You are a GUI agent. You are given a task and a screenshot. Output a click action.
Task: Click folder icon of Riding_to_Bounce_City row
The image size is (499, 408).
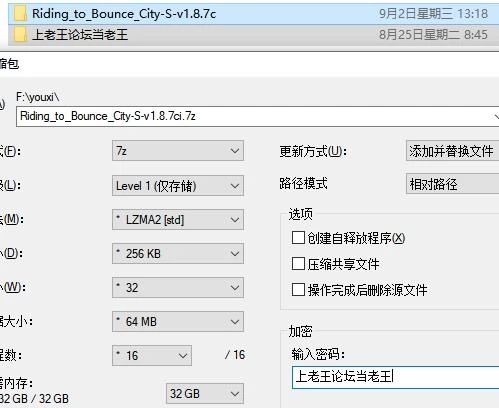coord(20,14)
